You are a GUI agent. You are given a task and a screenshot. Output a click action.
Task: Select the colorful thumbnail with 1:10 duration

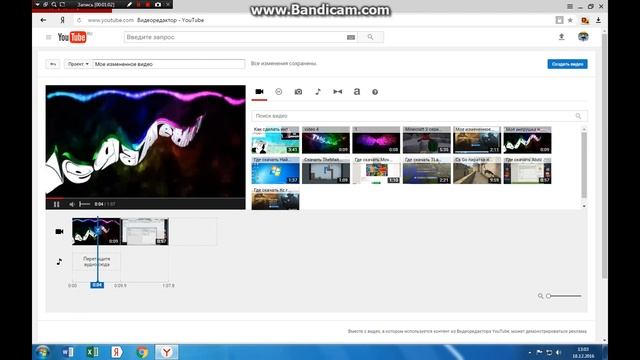pyautogui.click(x=376, y=170)
